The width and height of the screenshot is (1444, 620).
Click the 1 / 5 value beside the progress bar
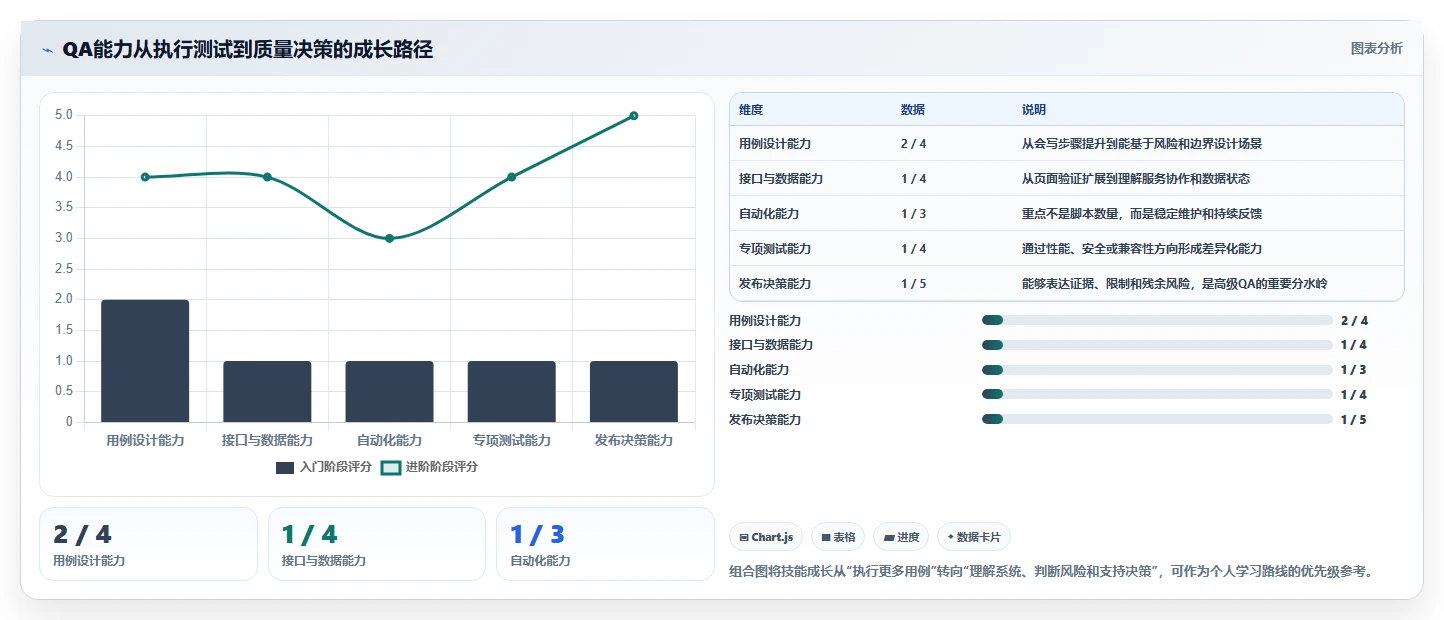tap(1354, 420)
